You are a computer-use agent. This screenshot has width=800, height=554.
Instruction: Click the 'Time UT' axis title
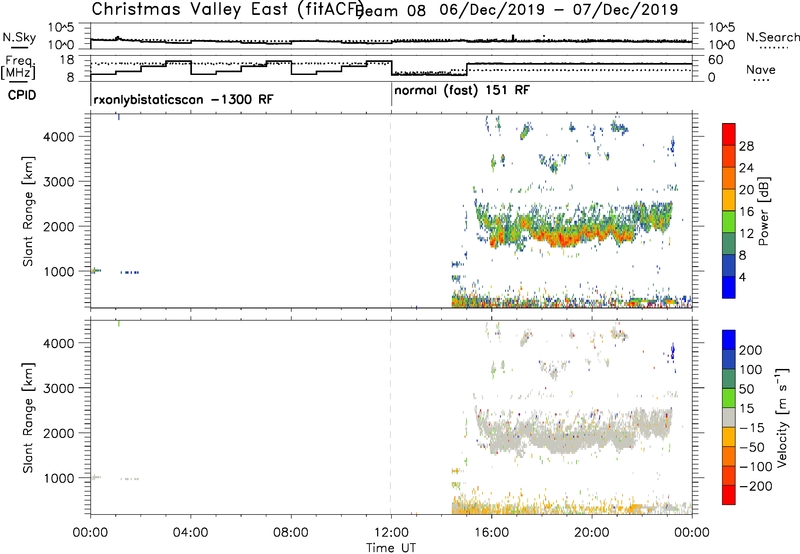point(391,548)
